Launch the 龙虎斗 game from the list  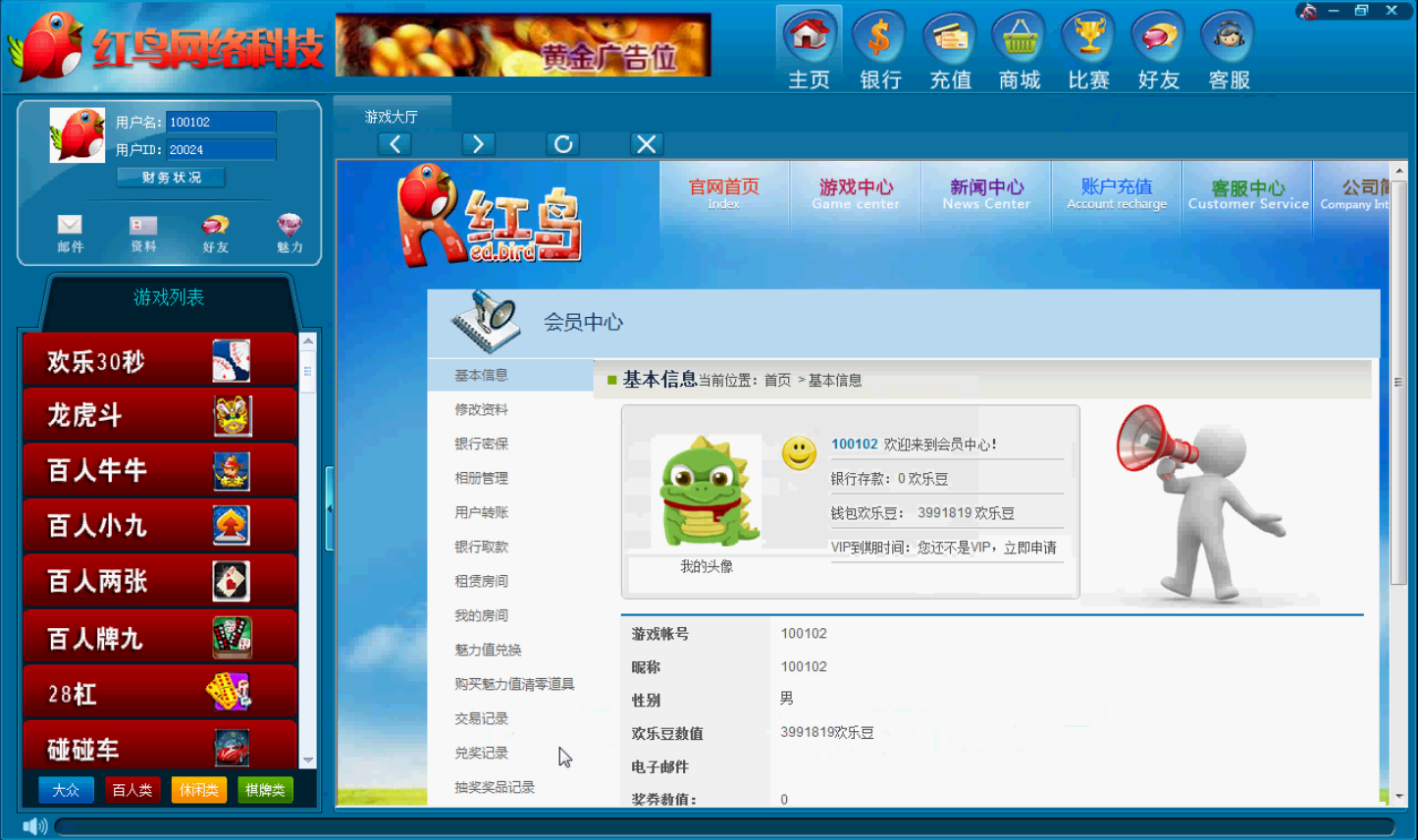point(159,416)
